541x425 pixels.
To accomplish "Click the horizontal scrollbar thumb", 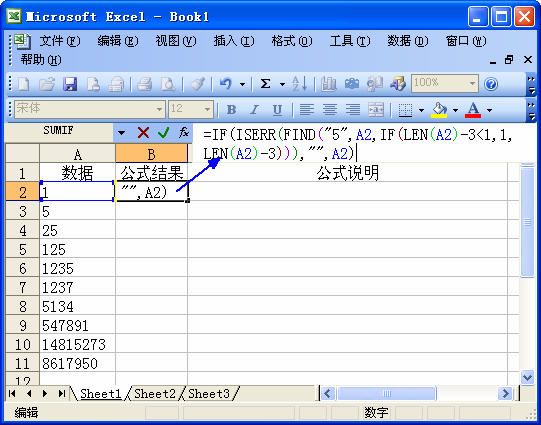I will (386, 394).
